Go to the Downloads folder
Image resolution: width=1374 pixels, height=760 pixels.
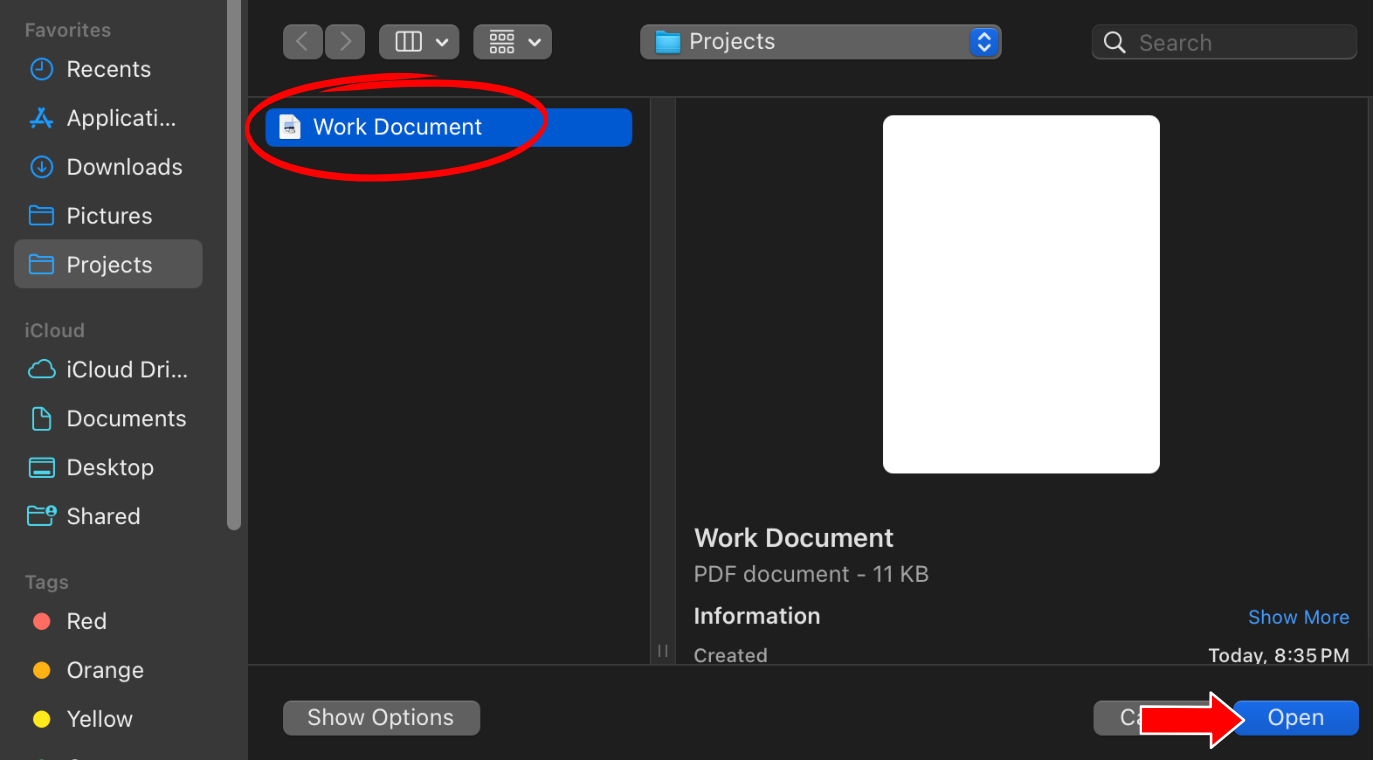(108, 167)
